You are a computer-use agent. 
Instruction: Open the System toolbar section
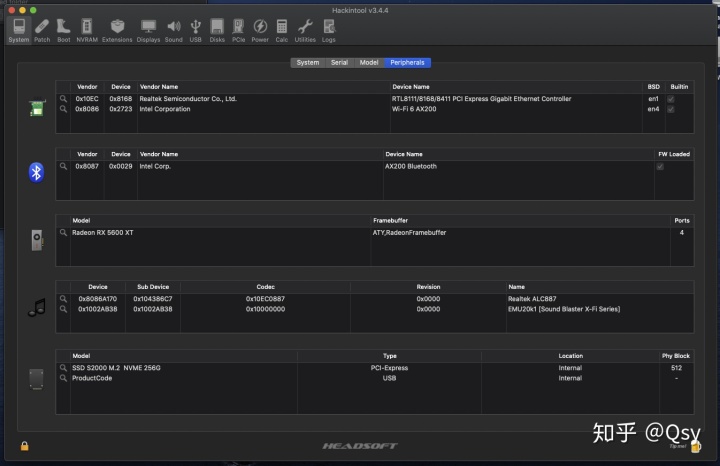click(x=19, y=30)
